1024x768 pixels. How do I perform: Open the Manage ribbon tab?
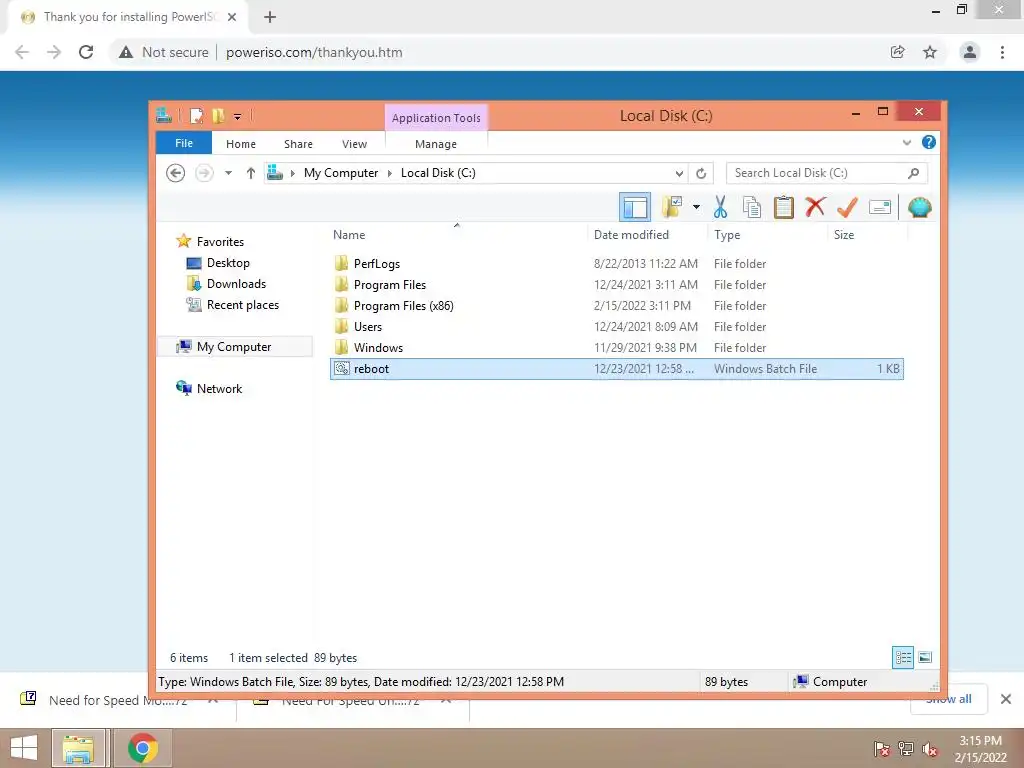click(x=436, y=144)
